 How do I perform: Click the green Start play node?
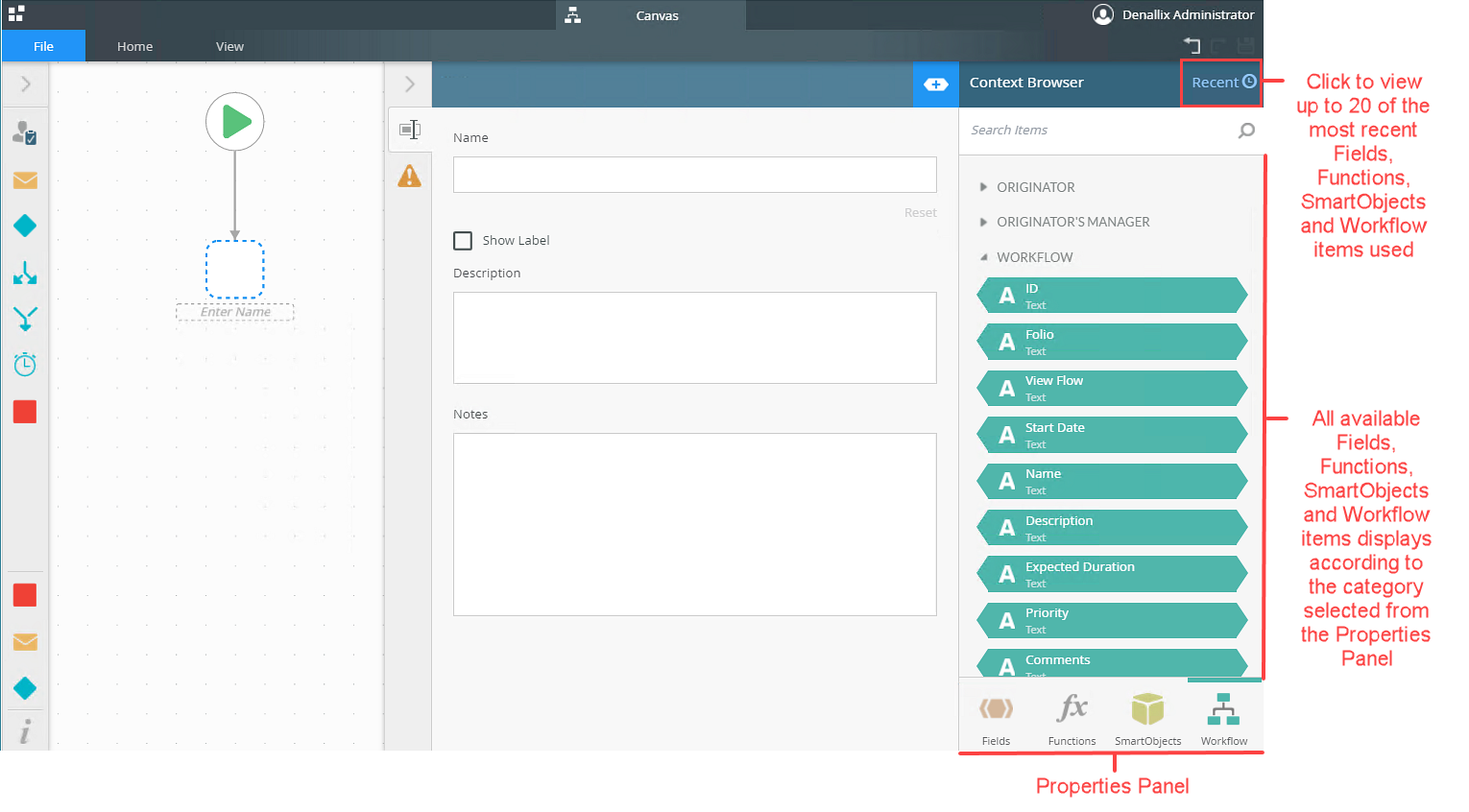coord(235,122)
